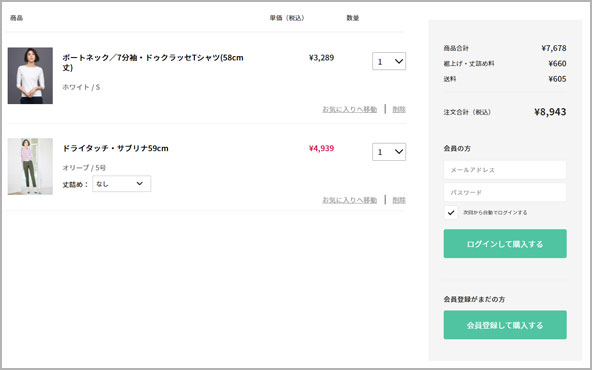
Task: Move the white T-shirt to favorites
Action: click(349, 109)
